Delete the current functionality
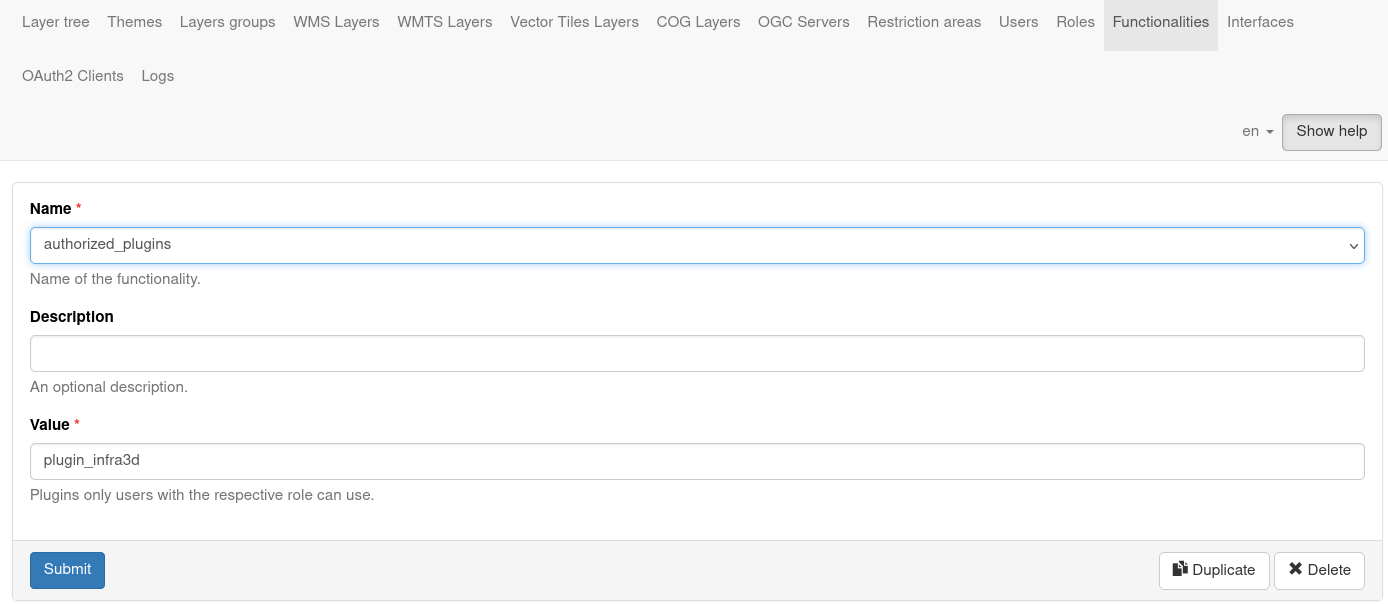Screen dimensions: 1388x604 [x=1319, y=569]
